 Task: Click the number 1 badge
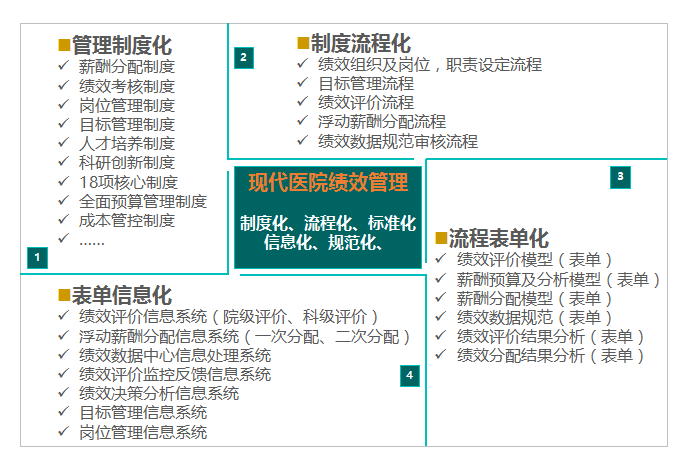pos(36,257)
